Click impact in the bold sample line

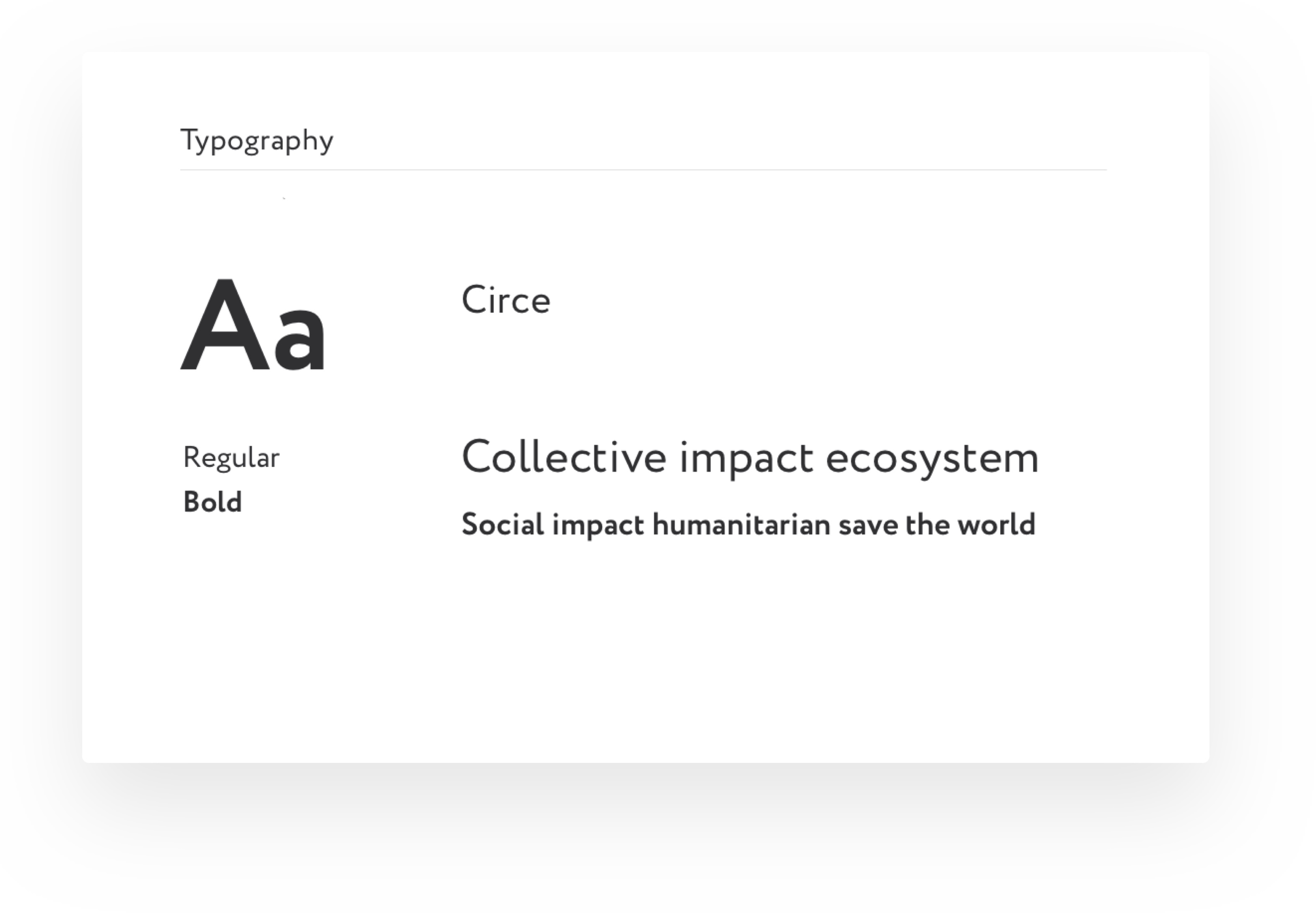pos(598,526)
